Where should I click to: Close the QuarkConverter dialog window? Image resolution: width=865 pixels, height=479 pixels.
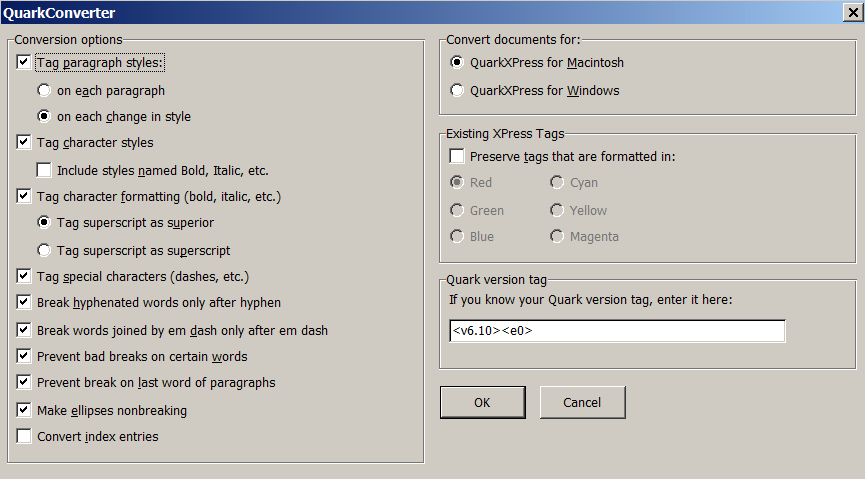coord(853,12)
